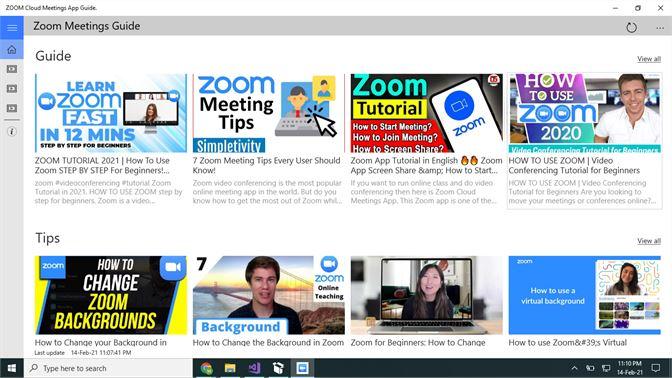Viewport: 672px width, 378px height.
Task: Open the third video section sidebar icon
Action: (x=12, y=108)
